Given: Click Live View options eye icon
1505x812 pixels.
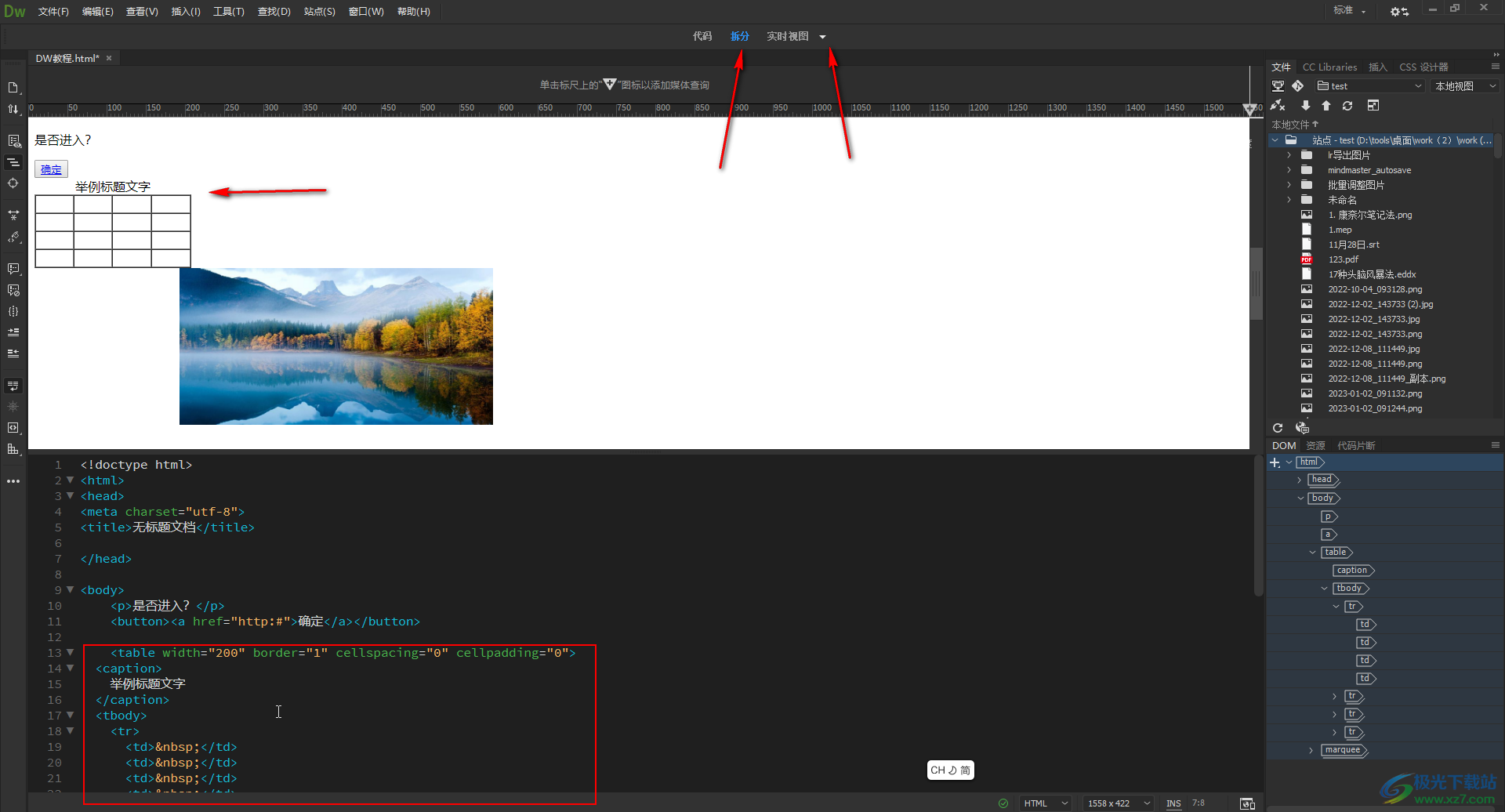Looking at the screenshot, I should 13,141.
